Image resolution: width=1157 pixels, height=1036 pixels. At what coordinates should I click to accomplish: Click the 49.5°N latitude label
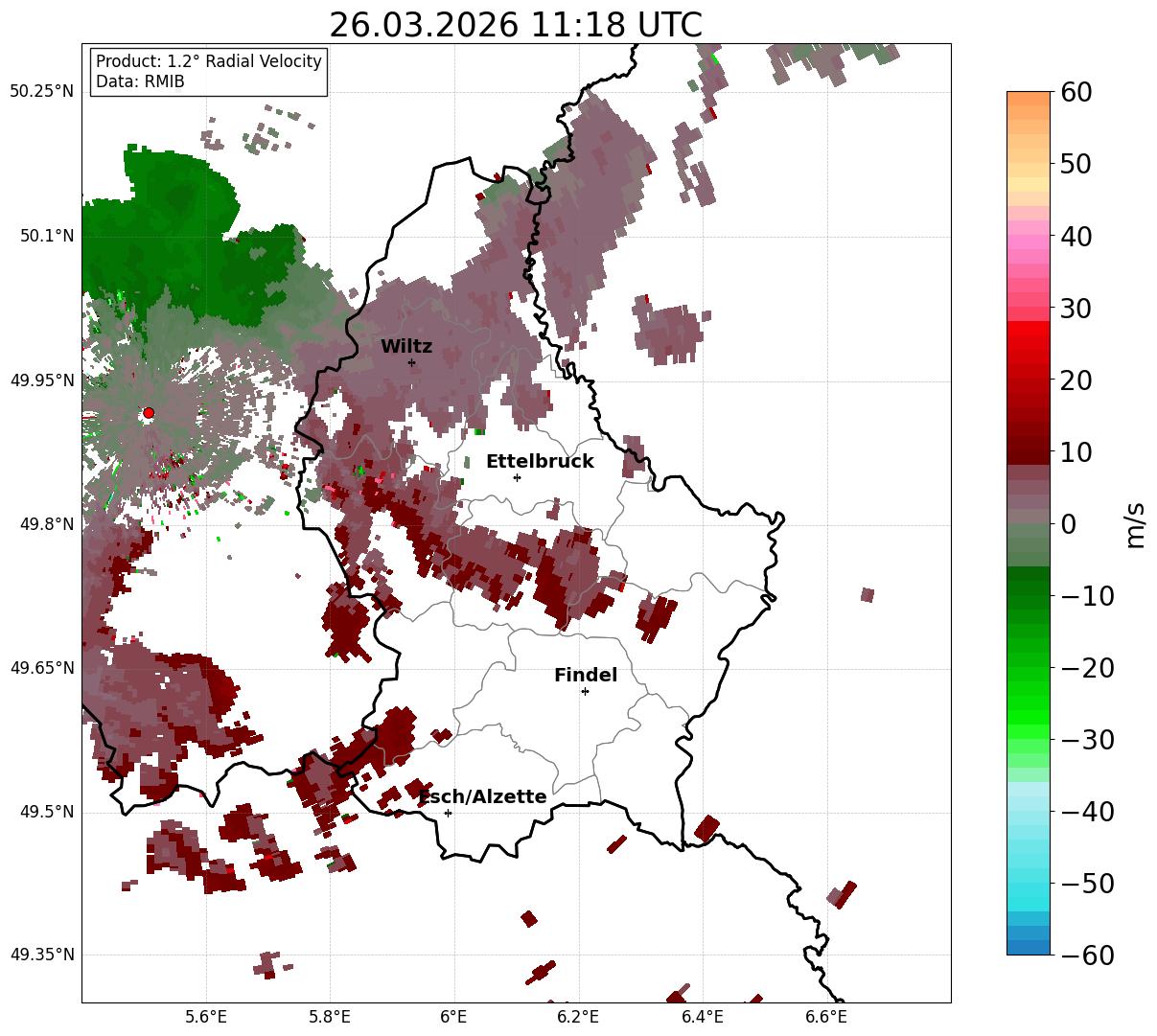(x=46, y=812)
